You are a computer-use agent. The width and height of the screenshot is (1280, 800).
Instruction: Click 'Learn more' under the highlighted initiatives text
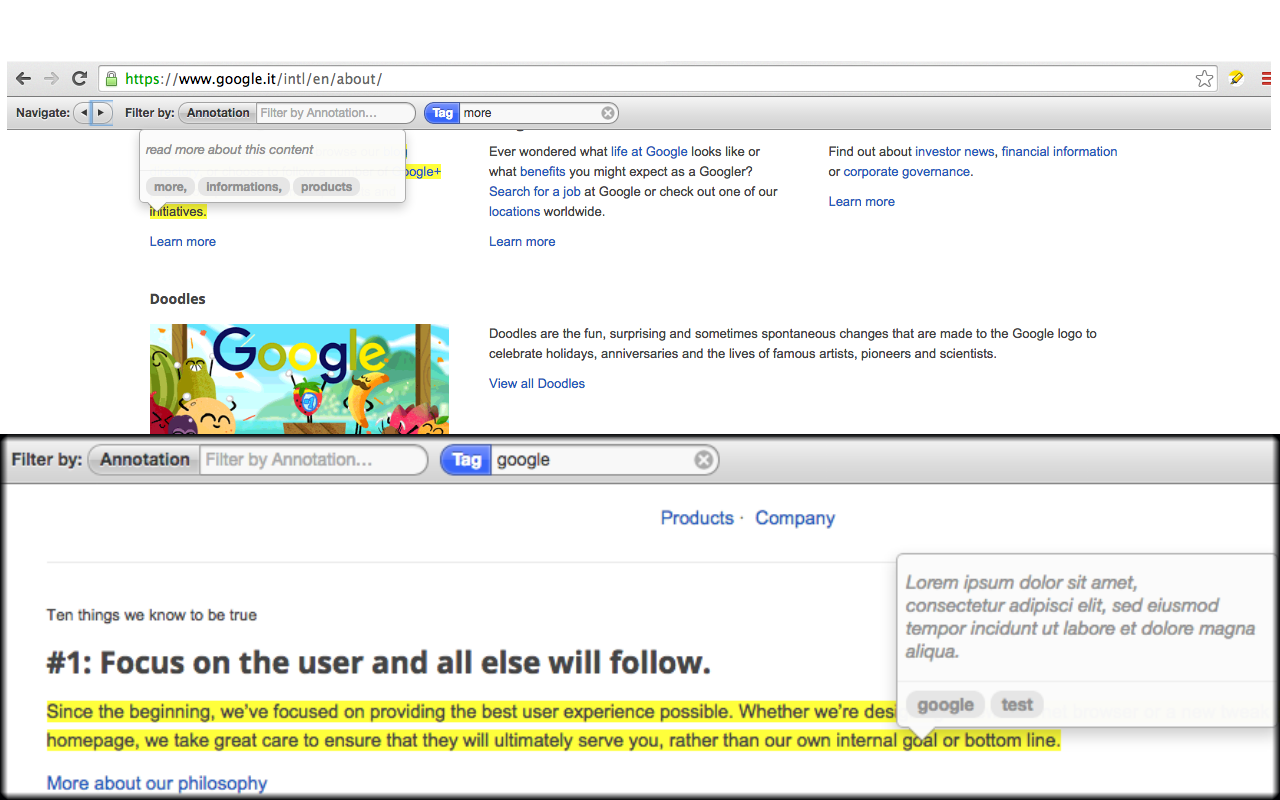click(182, 242)
